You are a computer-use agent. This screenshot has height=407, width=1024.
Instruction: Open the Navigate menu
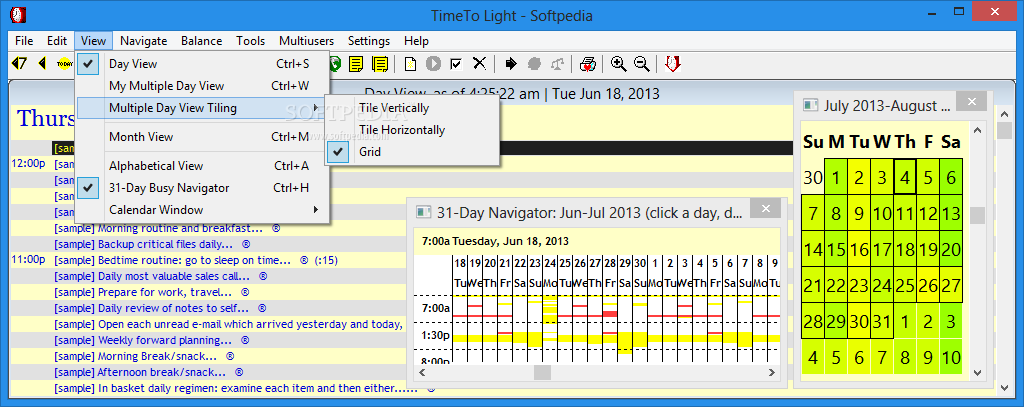(x=144, y=41)
